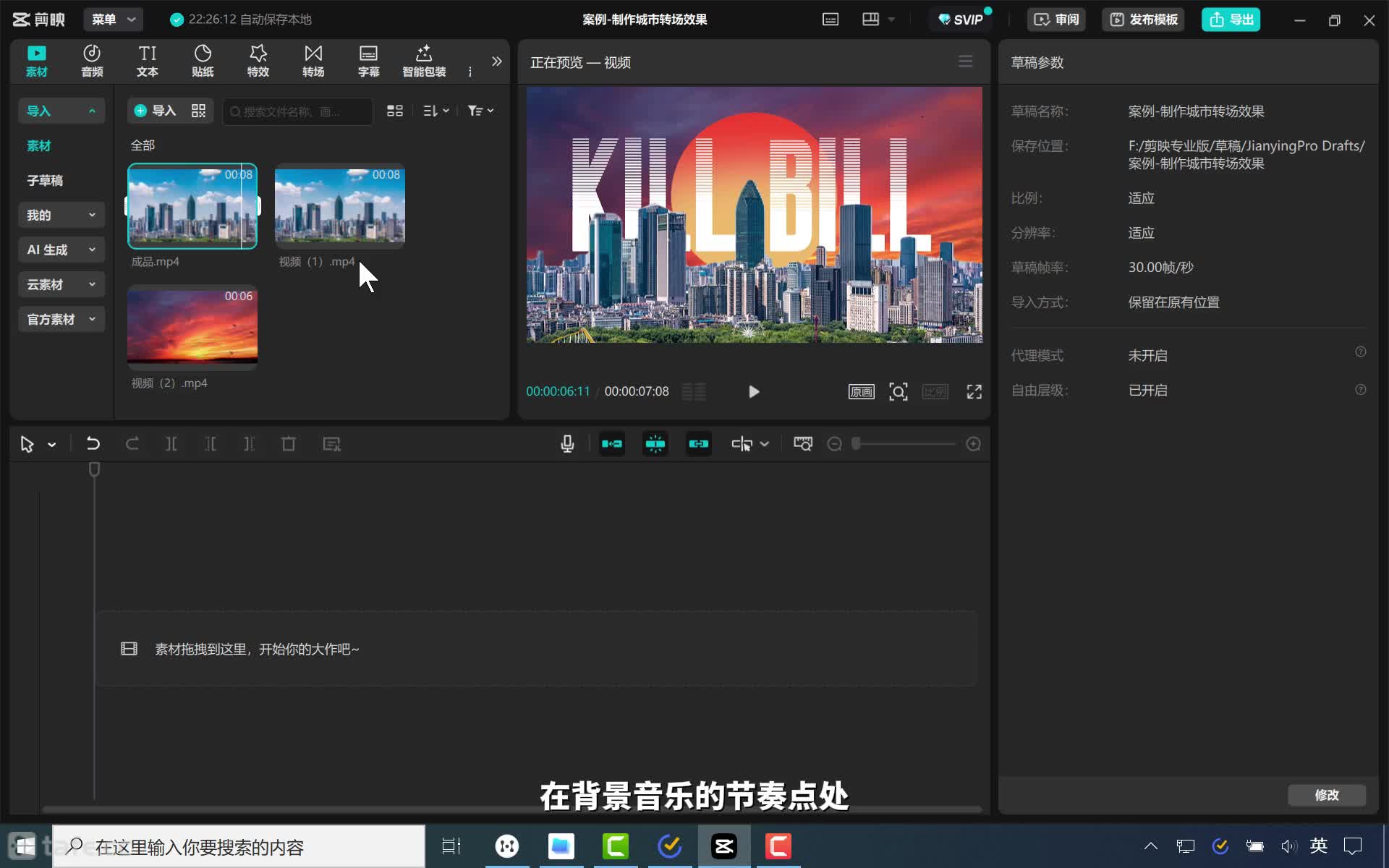This screenshot has width=1389, height=868.
Task: Open the 特效 effects tab
Action: pyautogui.click(x=258, y=61)
